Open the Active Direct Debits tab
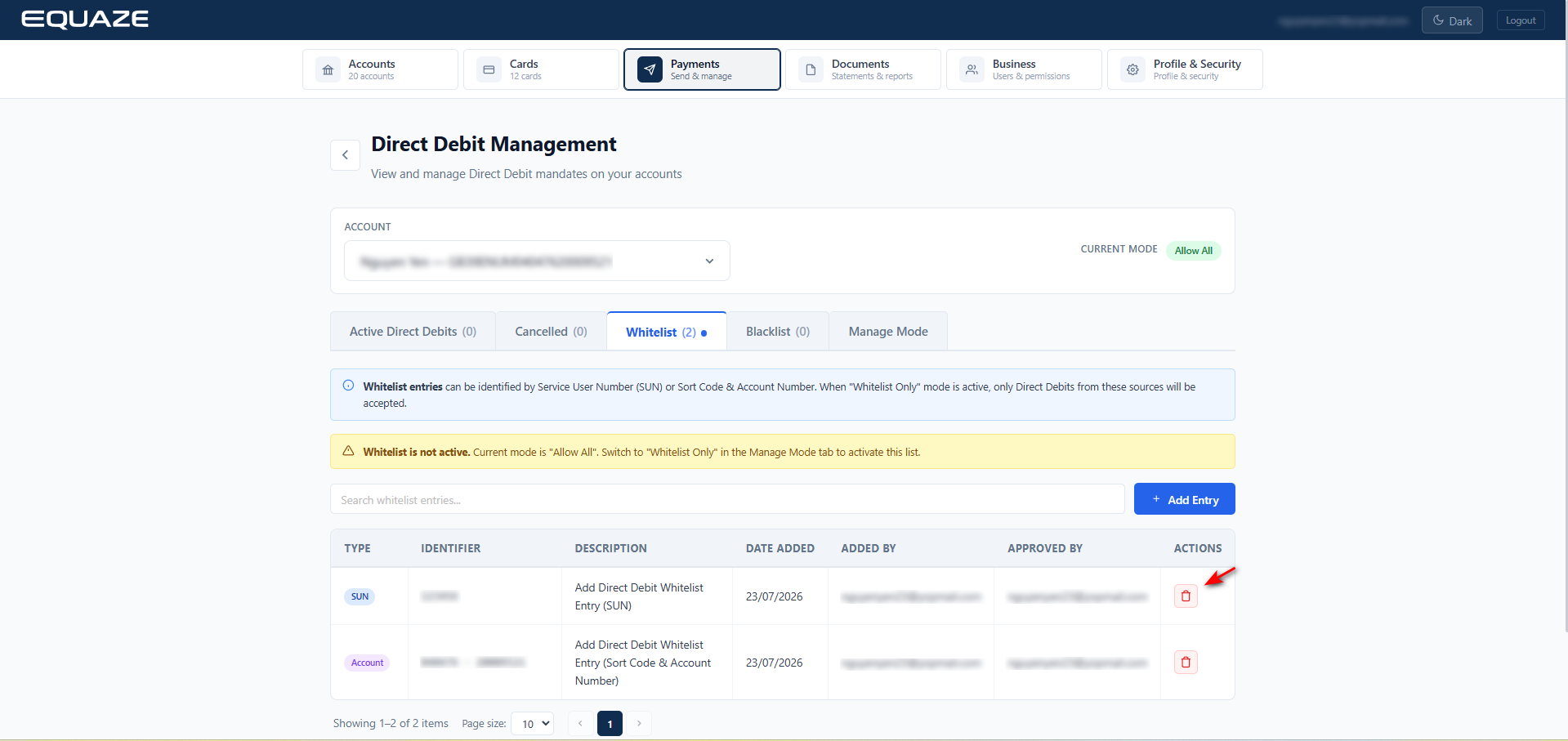The height and width of the screenshot is (741, 1568). pos(413,332)
